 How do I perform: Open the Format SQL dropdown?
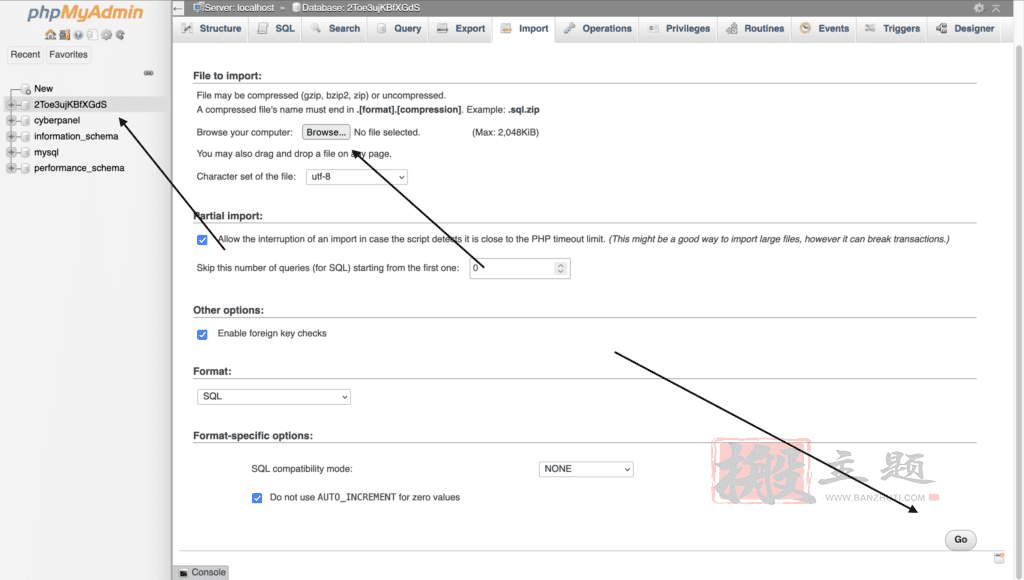coord(274,396)
